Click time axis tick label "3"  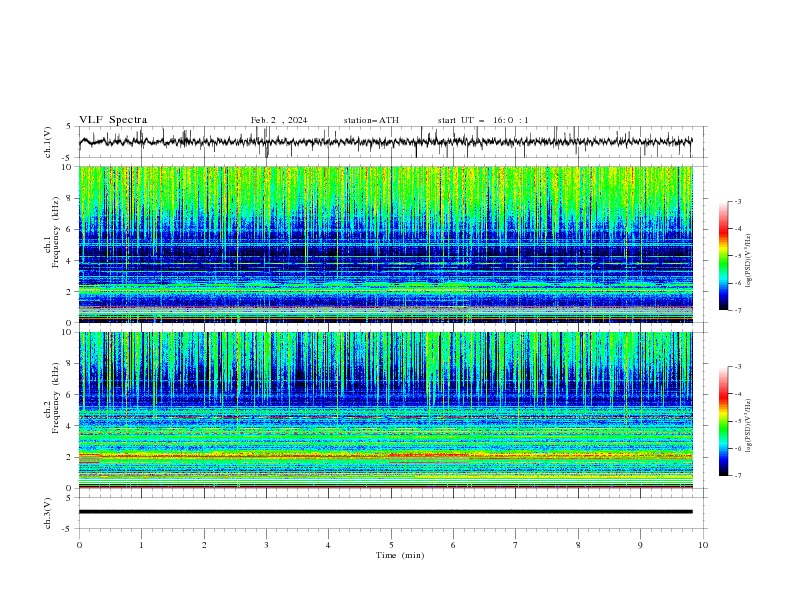pyautogui.click(x=266, y=545)
